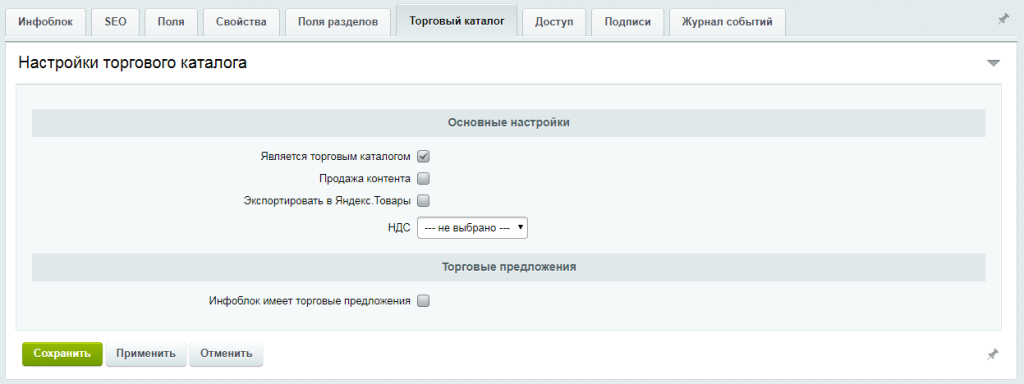The height and width of the screenshot is (384, 1024).
Task: Enable Экспортировать в Яндекс.Товары checkbox
Action: (x=423, y=200)
